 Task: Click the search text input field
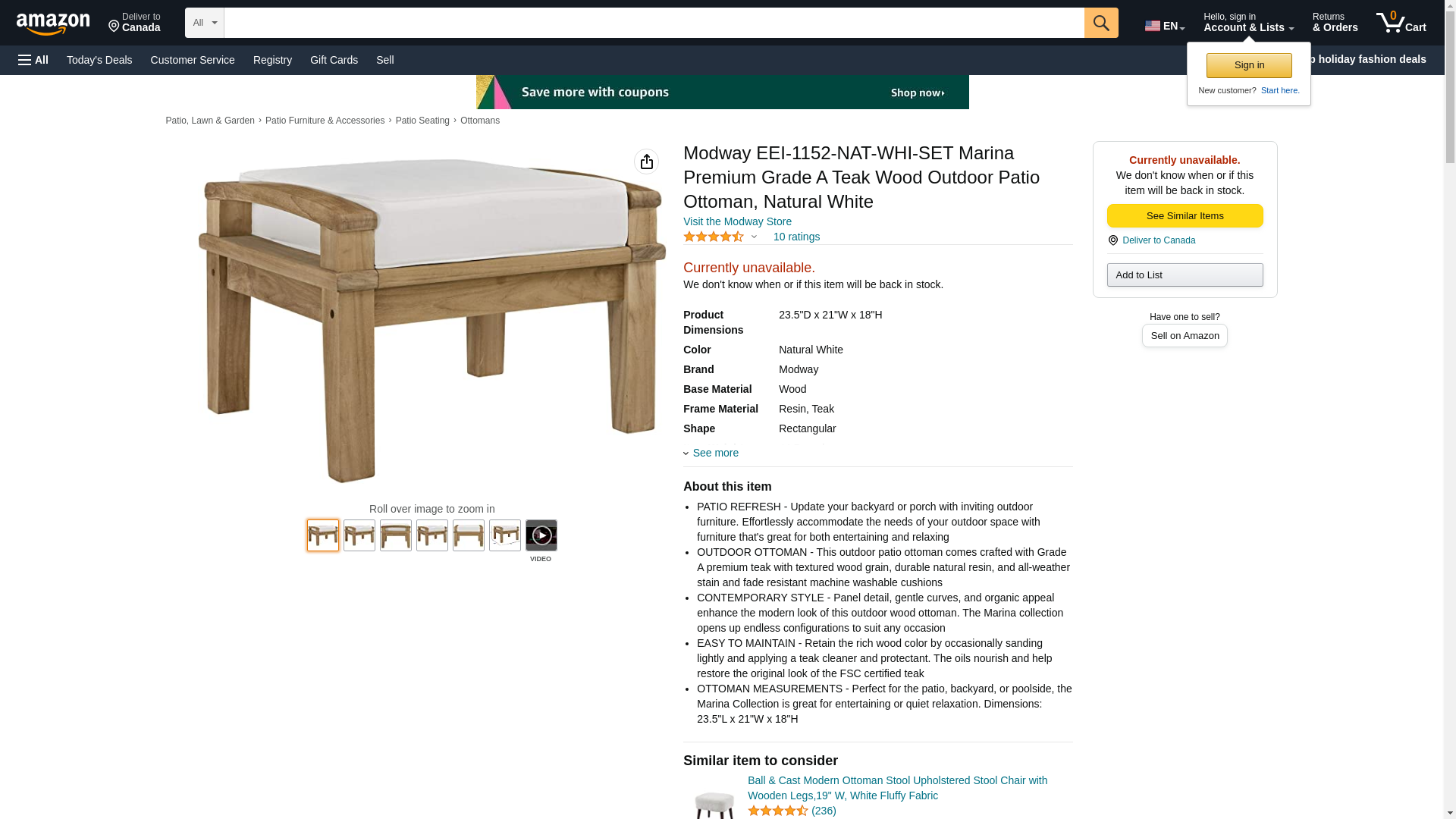[x=654, y=23]
